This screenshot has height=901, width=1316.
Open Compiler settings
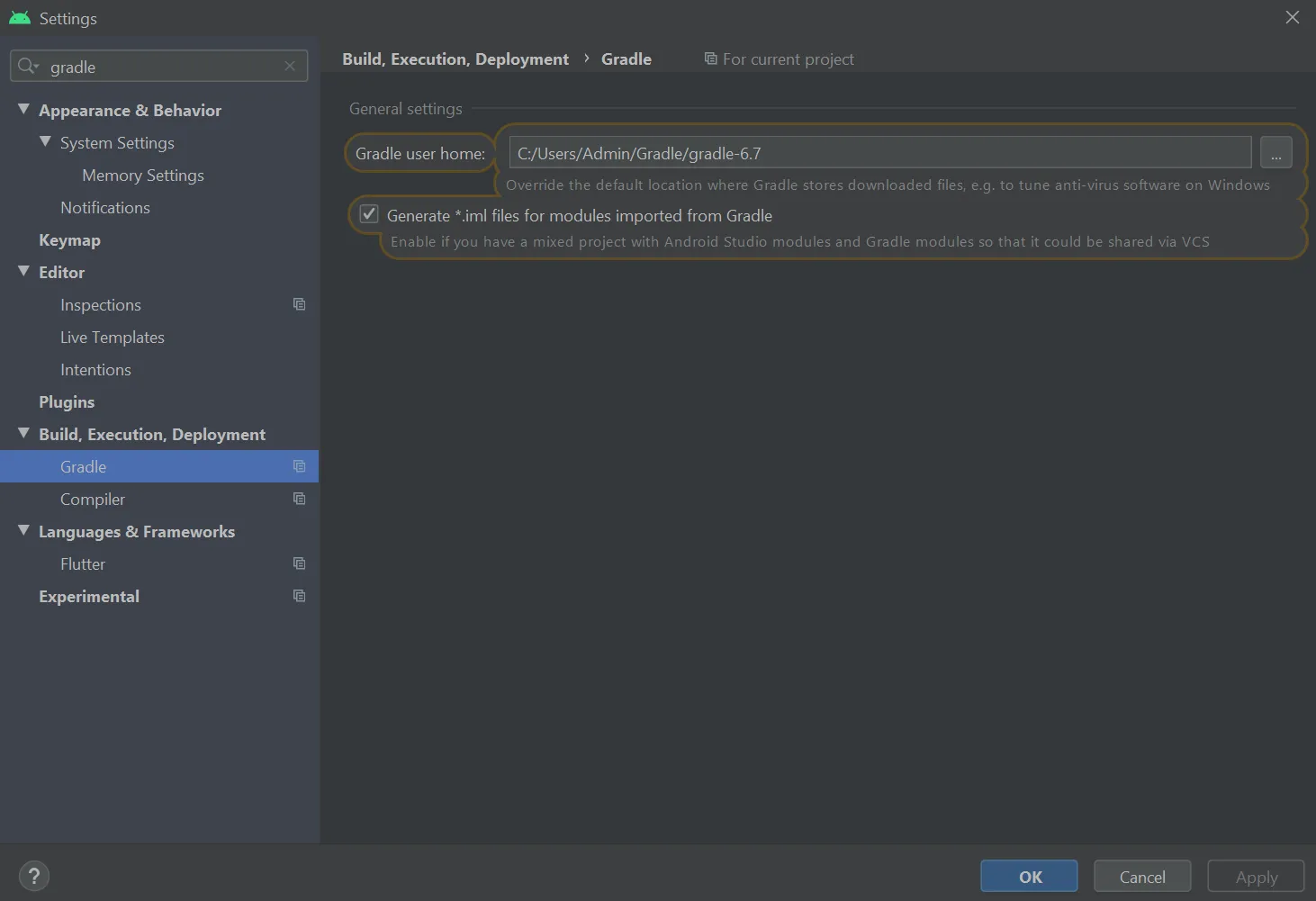[93, 500]
